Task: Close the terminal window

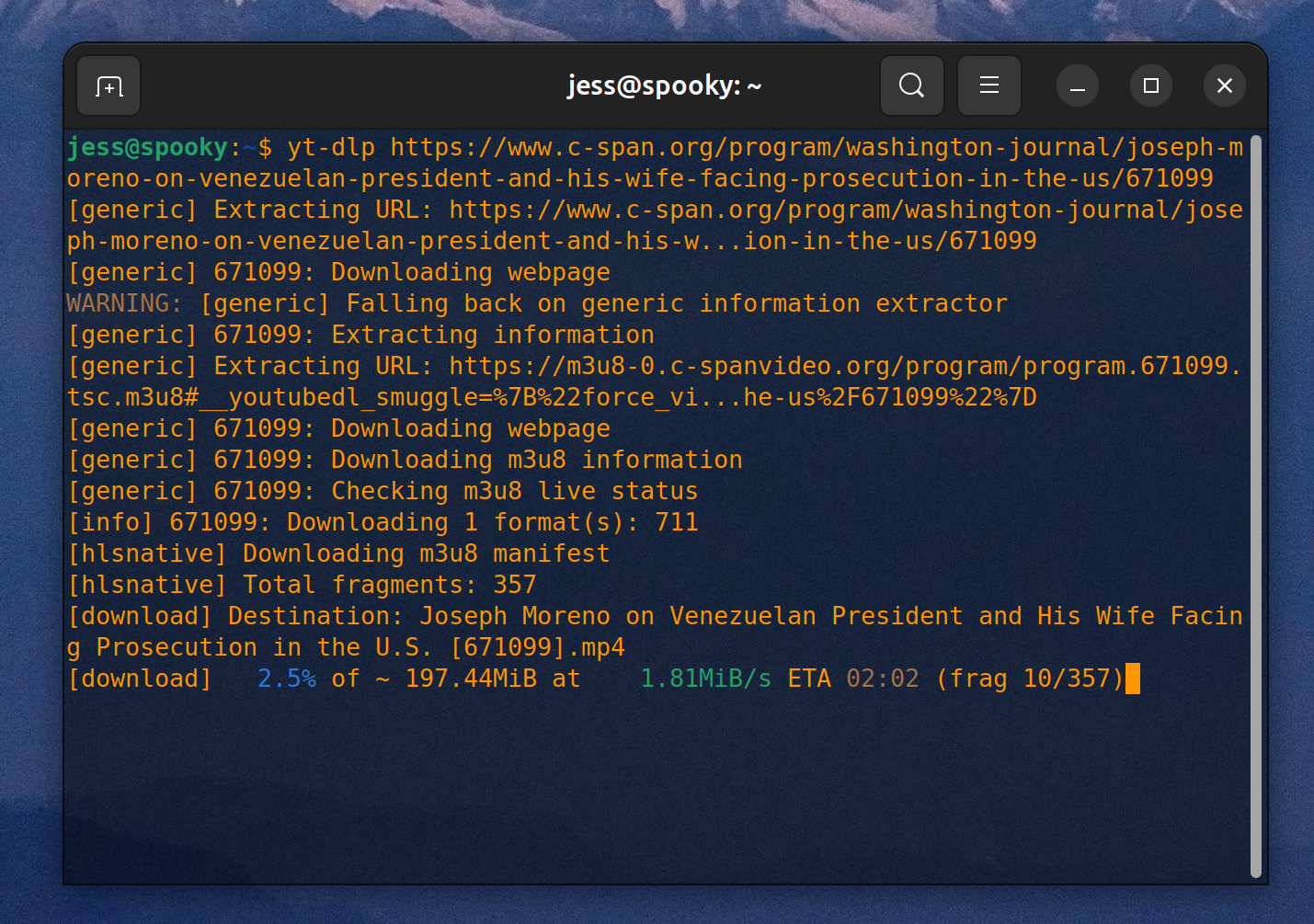Action: (x=1225, y=86)
